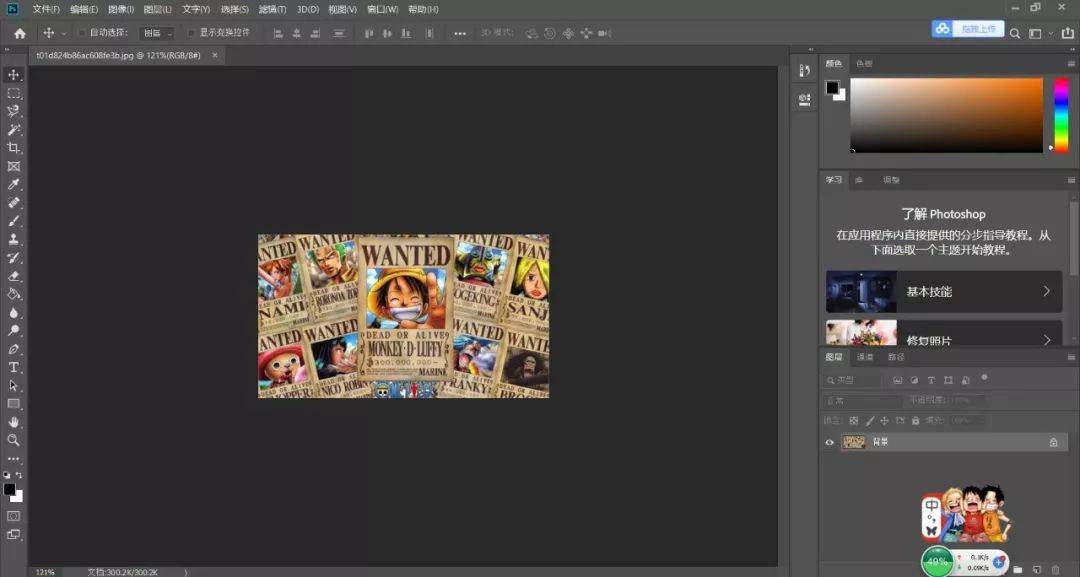
Task: Click the foreground color swatch in Color panel
Action: point(833,87)
